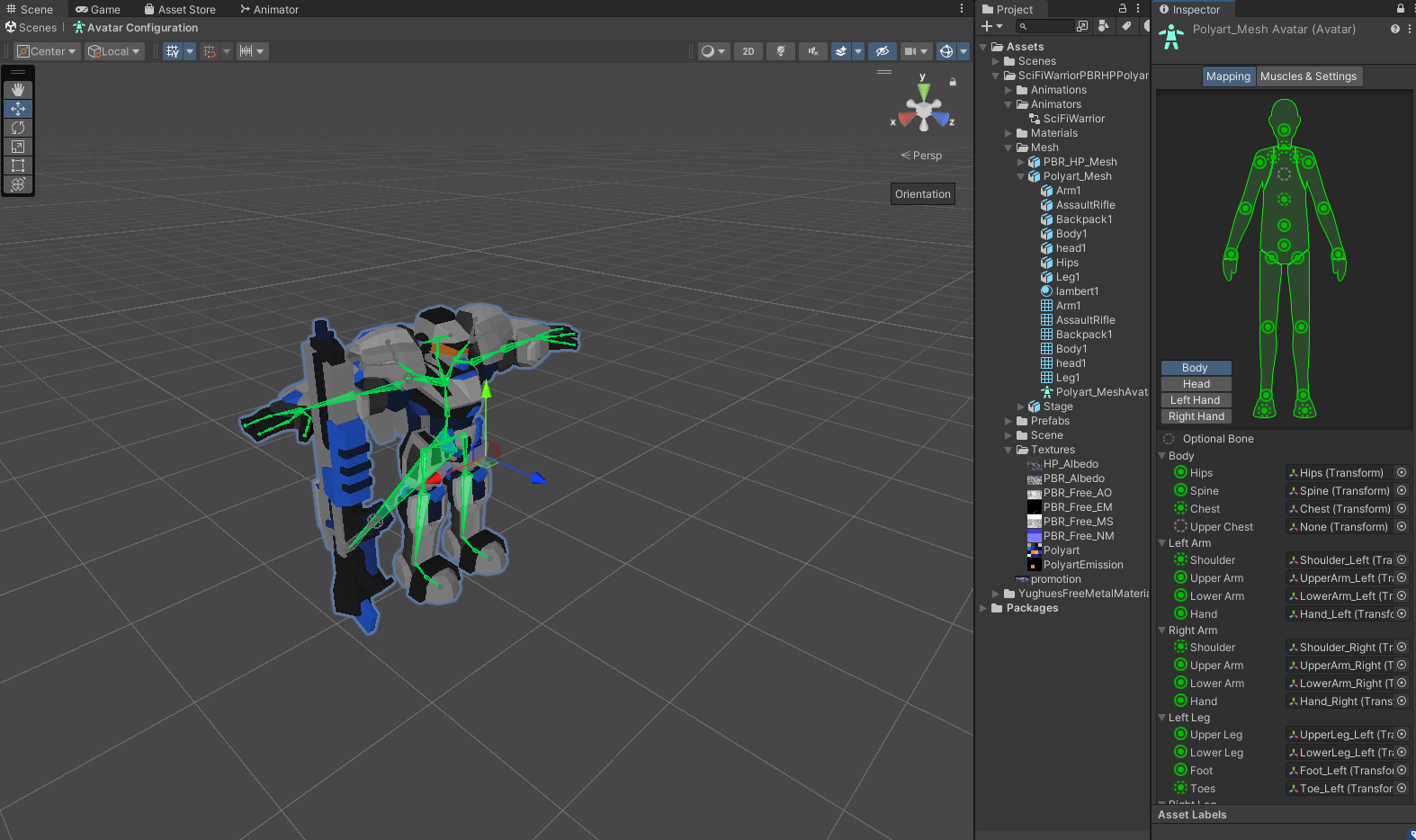Switch to the Game tab
The image size is (1416, 840).
(x=98, y=9)
